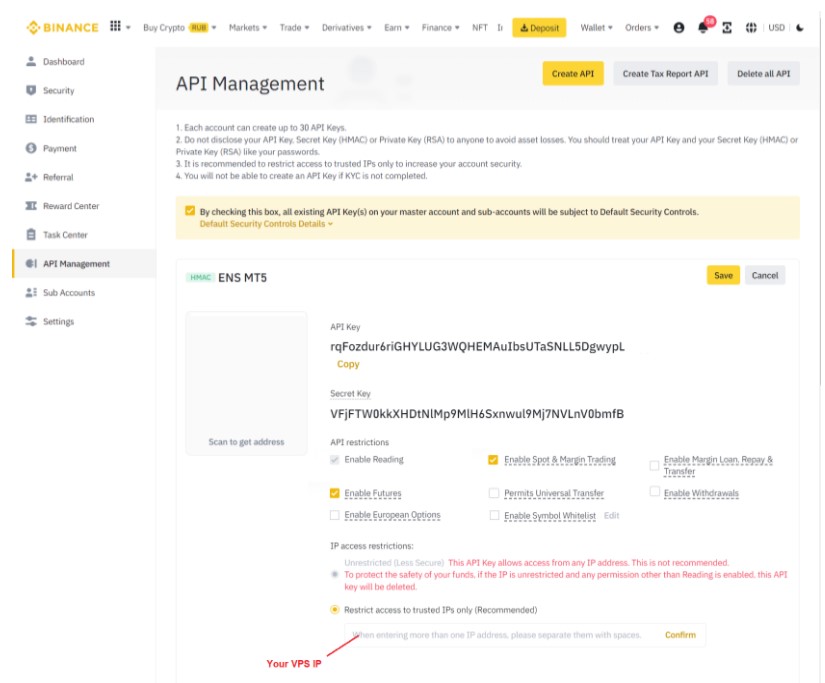
Task: Click the Deposit button
Action: [x=539, y=28]
